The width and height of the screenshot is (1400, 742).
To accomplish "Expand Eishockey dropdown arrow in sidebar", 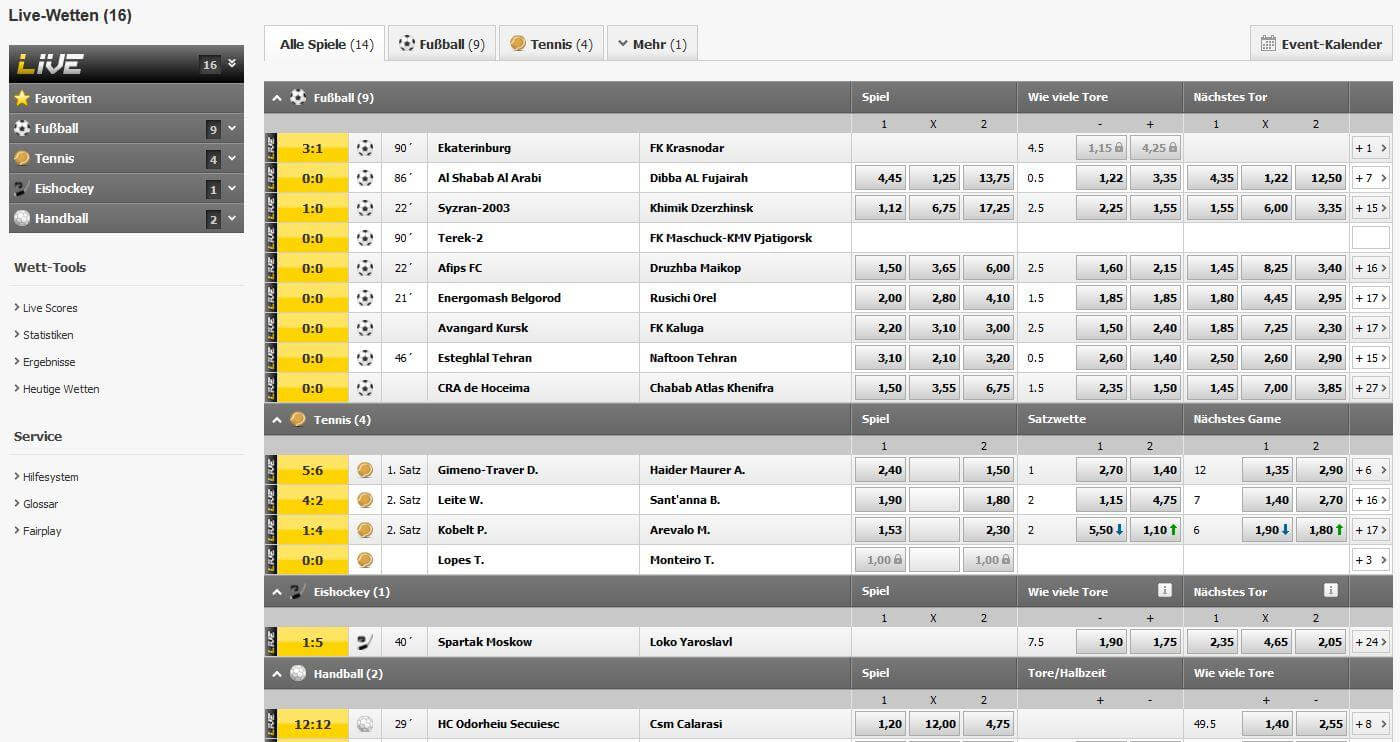I will (232, 188).
